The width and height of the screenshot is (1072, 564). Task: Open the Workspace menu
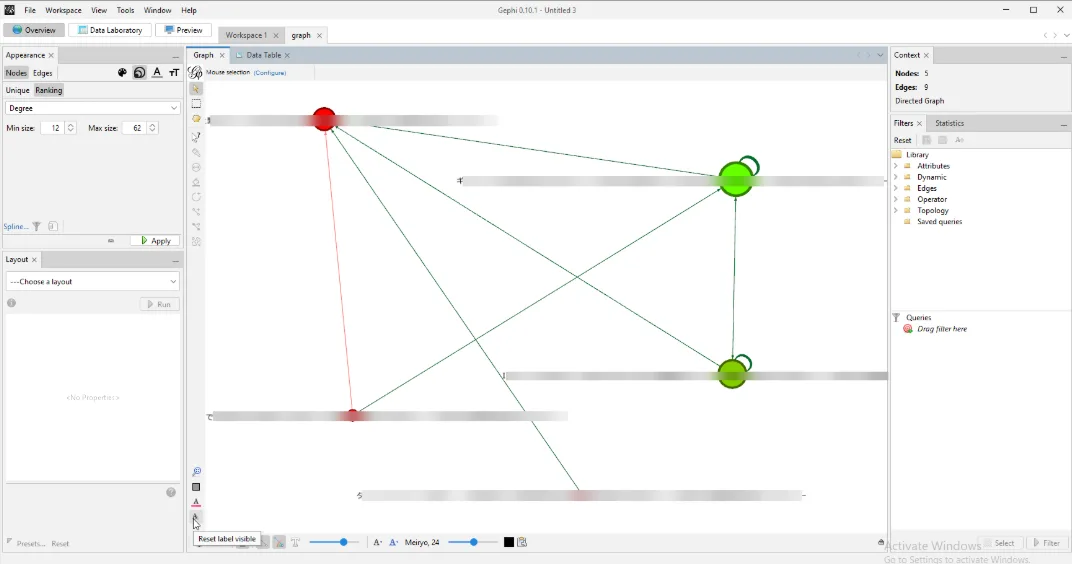tap(63, 10)
